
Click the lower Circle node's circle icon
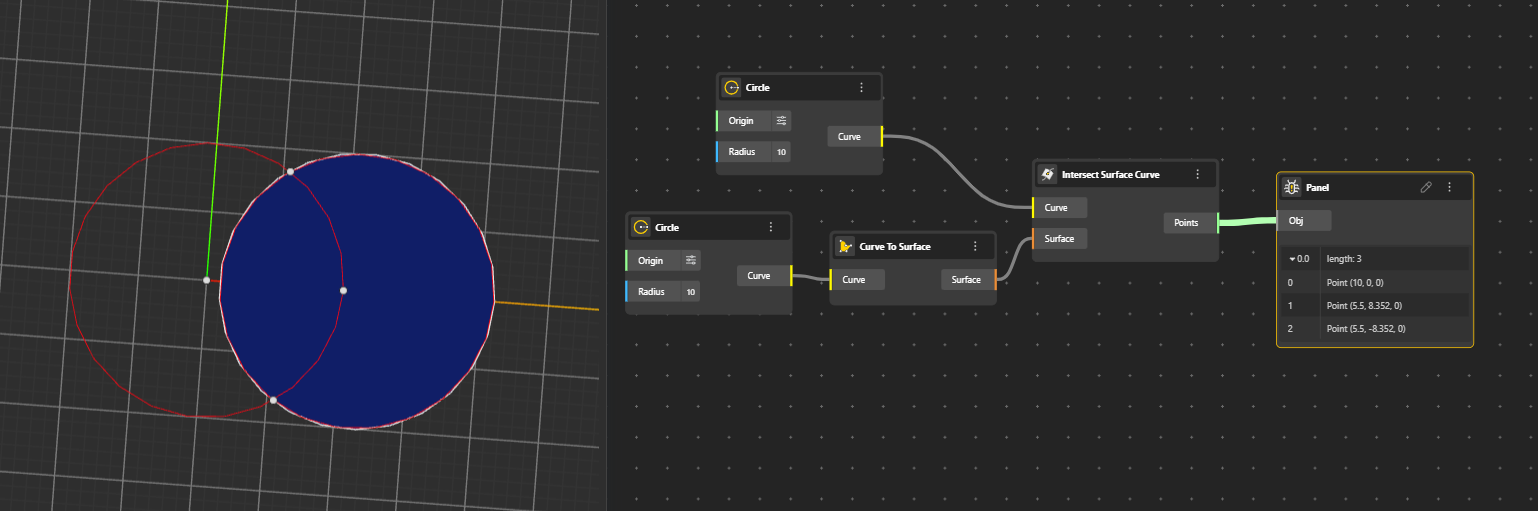pyautogui.click(x=641, y=227)
